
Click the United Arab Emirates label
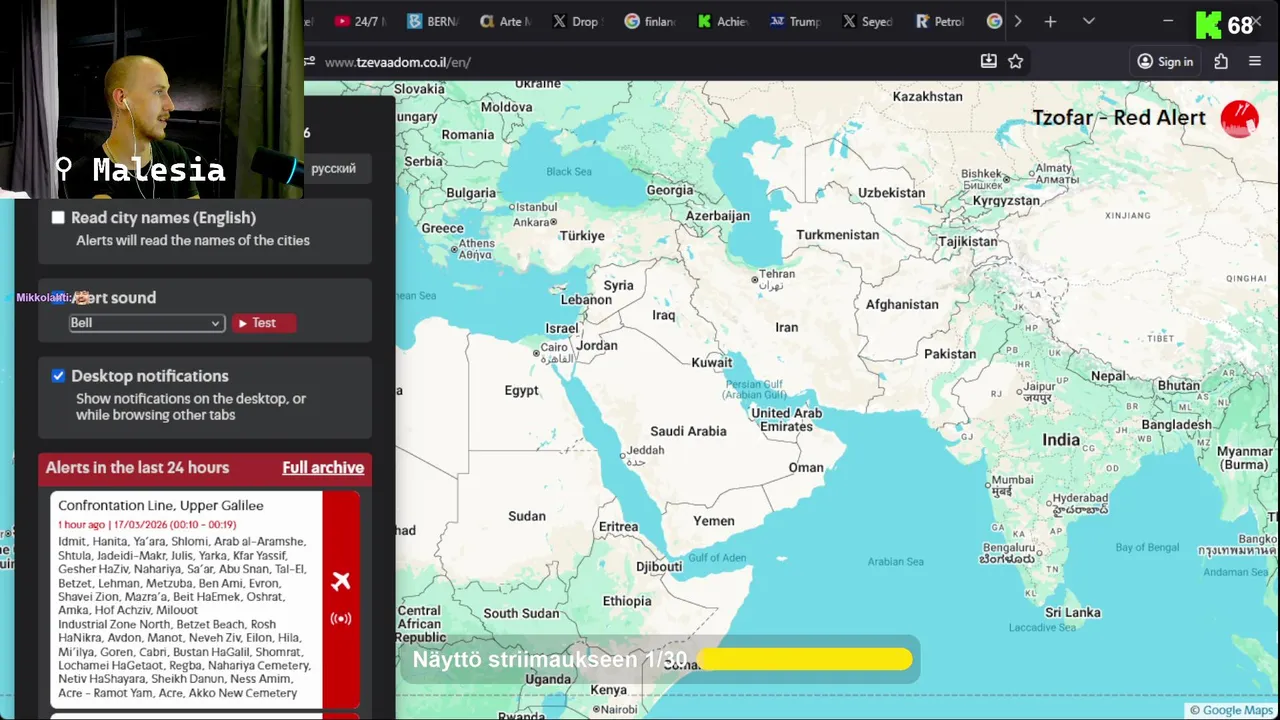click(786, 420)
